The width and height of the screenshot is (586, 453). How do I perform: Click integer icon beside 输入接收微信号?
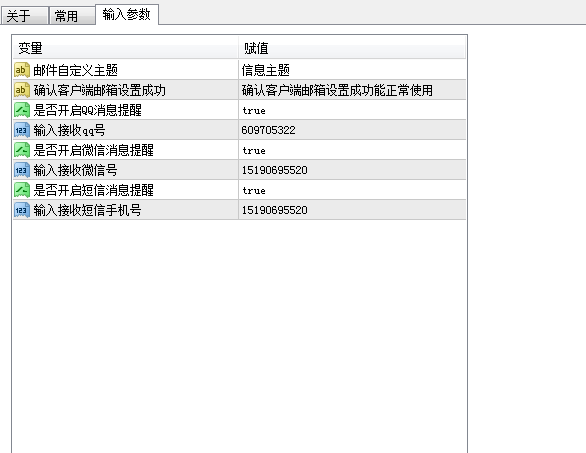coord(22,170)
